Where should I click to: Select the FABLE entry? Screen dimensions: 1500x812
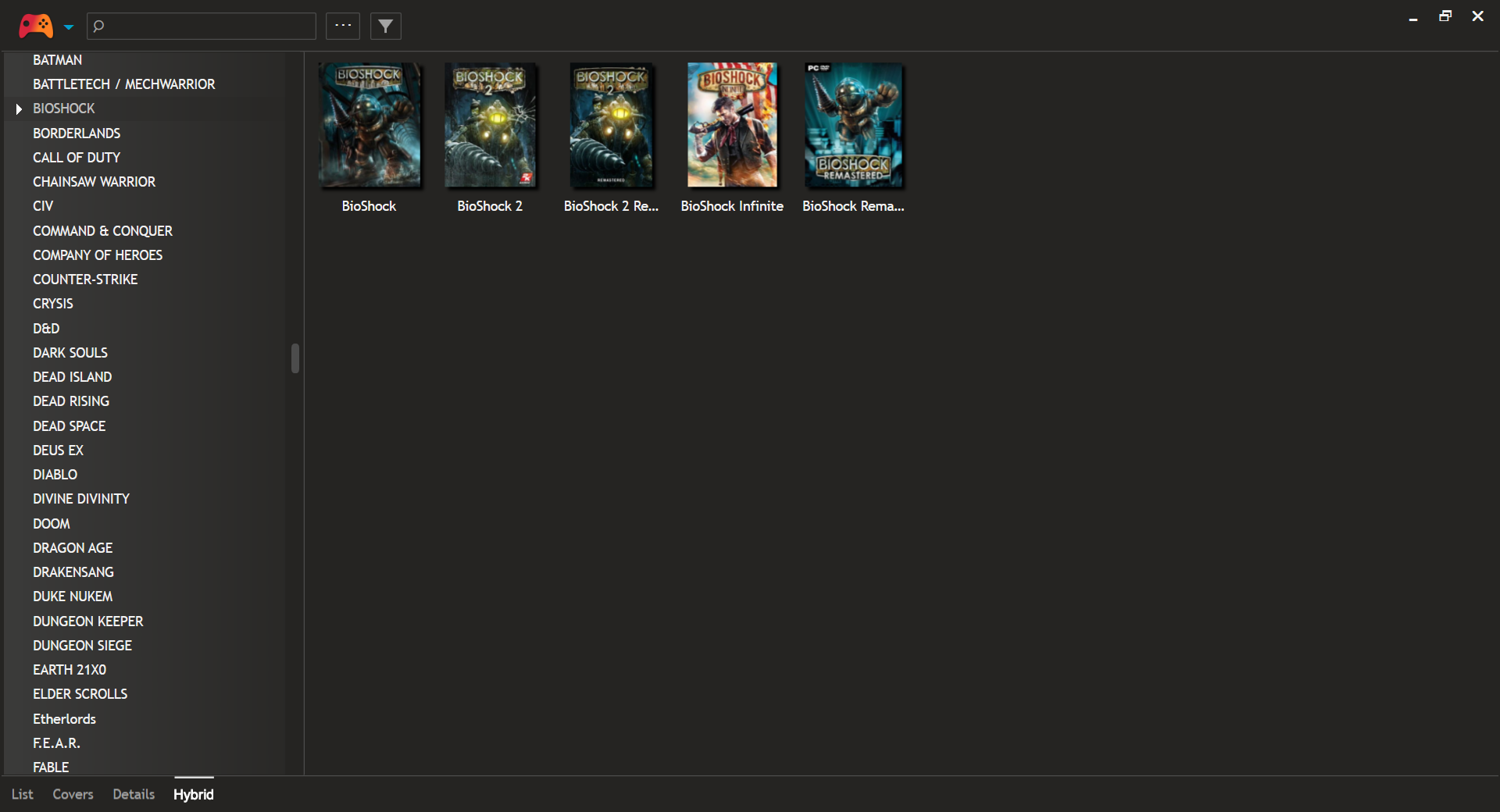click(x=51, y=767)
